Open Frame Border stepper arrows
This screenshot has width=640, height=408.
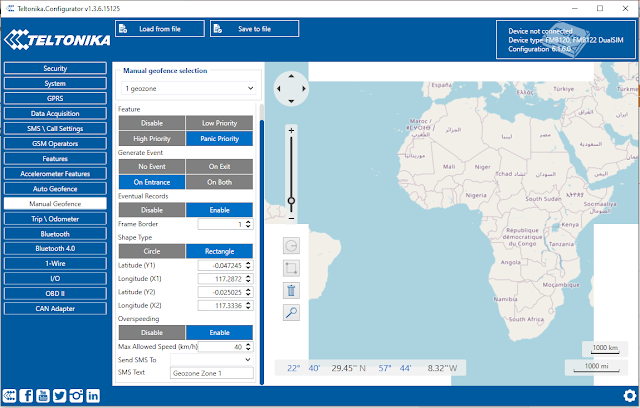coord(248,224)
